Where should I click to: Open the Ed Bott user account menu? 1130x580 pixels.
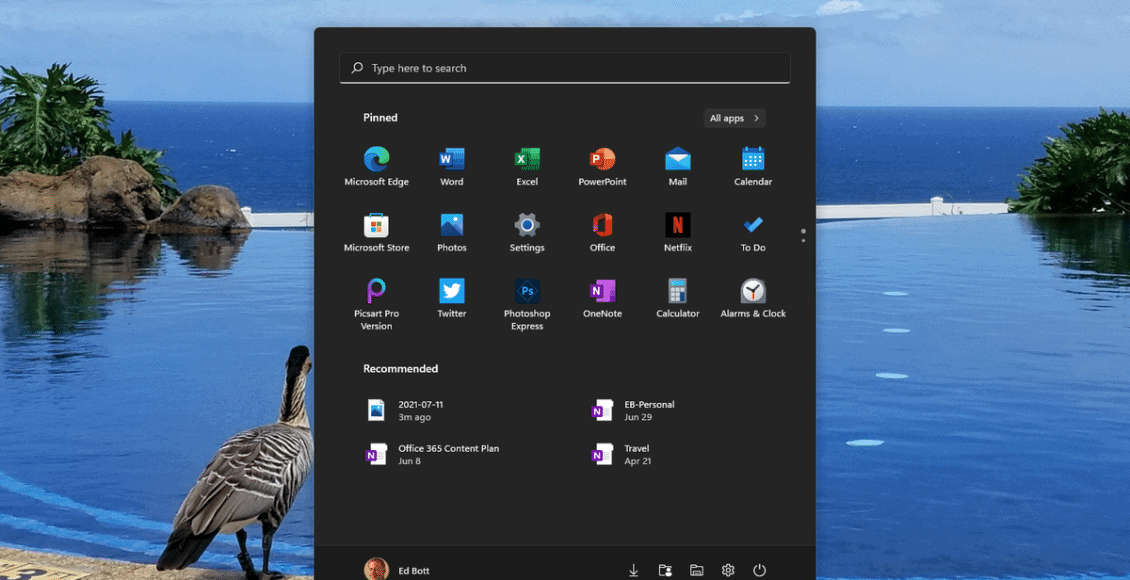tap(397, 569)
